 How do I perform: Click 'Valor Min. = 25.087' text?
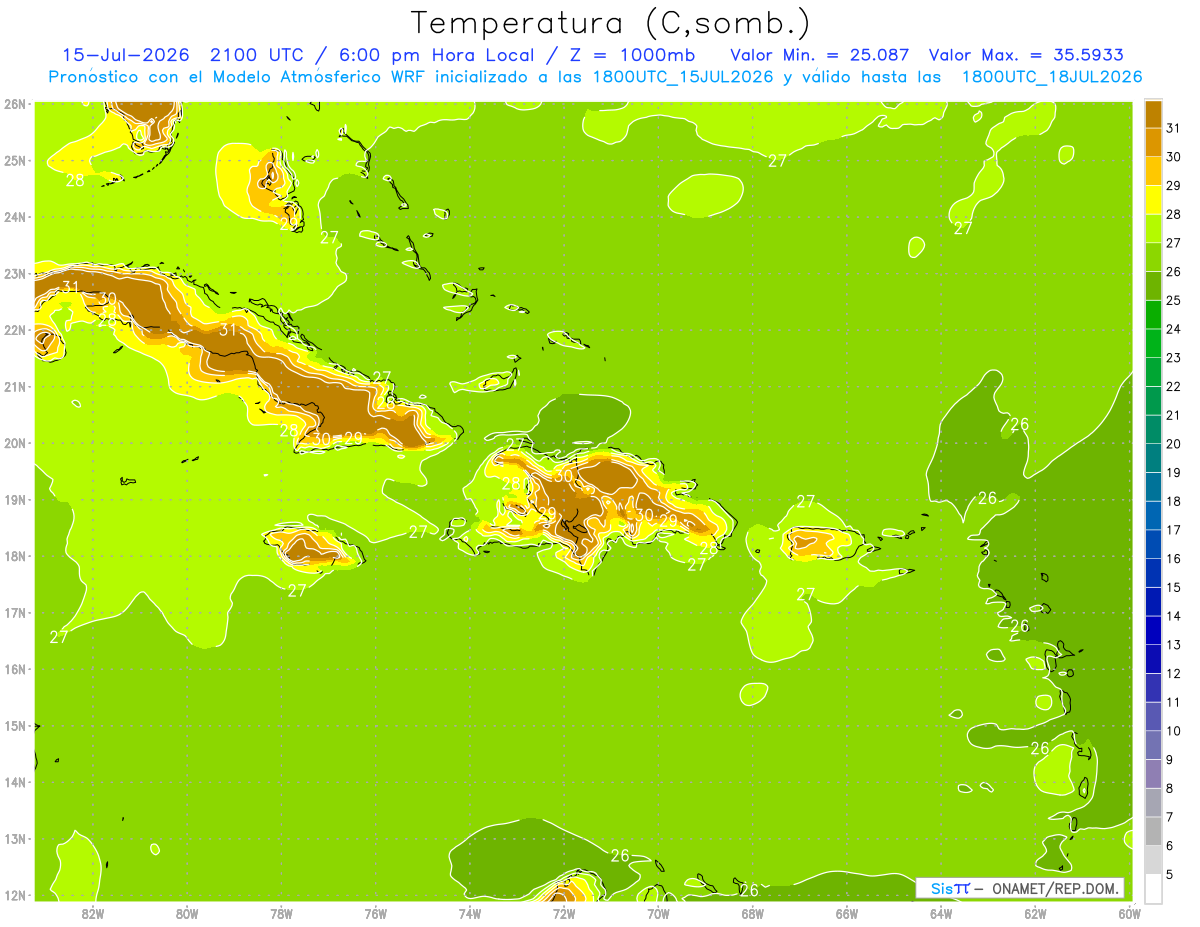tap(820, 55)
